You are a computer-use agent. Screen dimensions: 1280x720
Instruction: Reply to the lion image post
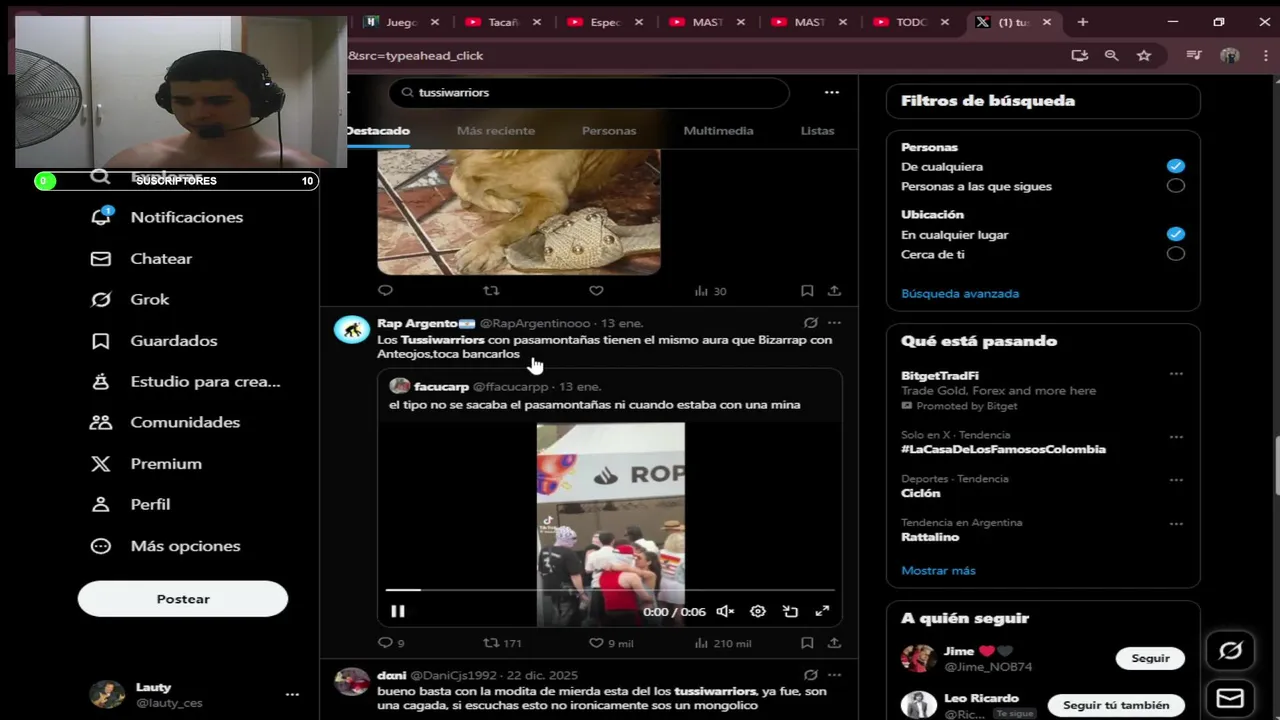pos(386,291)
